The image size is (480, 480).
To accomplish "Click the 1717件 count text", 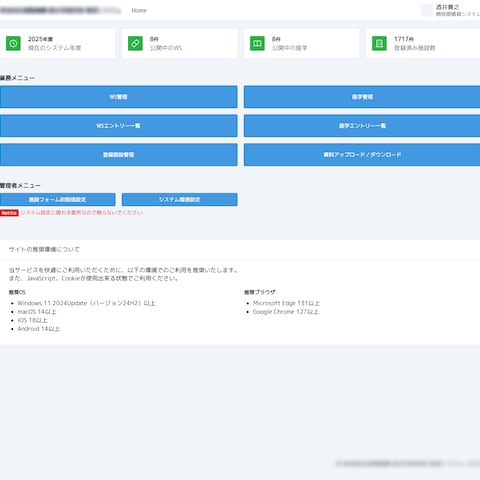I will pyautogui.click(x=404, y=39).
